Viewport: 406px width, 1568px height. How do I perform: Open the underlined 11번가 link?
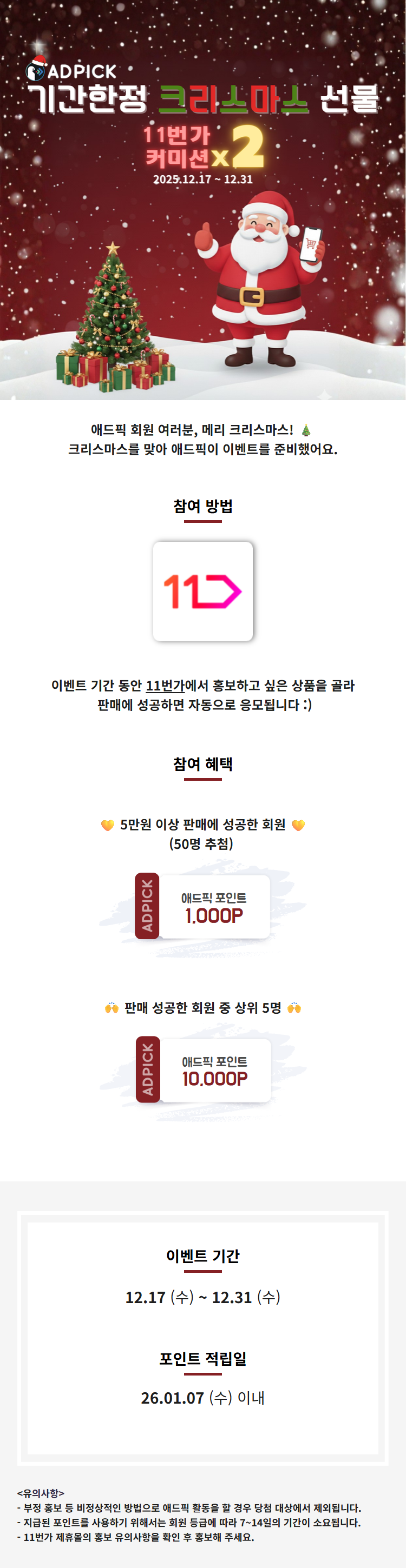click(x=165, y=686)
